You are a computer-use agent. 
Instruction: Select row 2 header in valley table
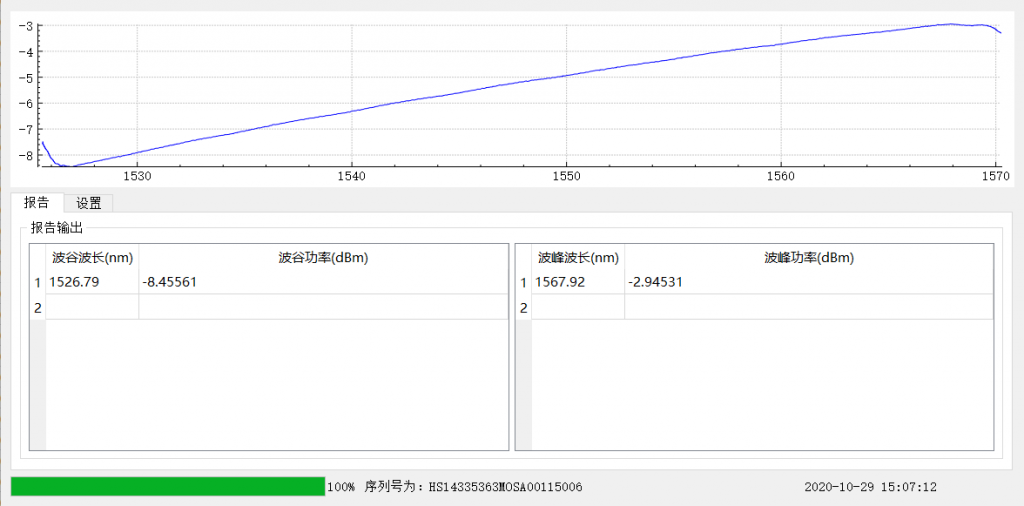point(38,308)
